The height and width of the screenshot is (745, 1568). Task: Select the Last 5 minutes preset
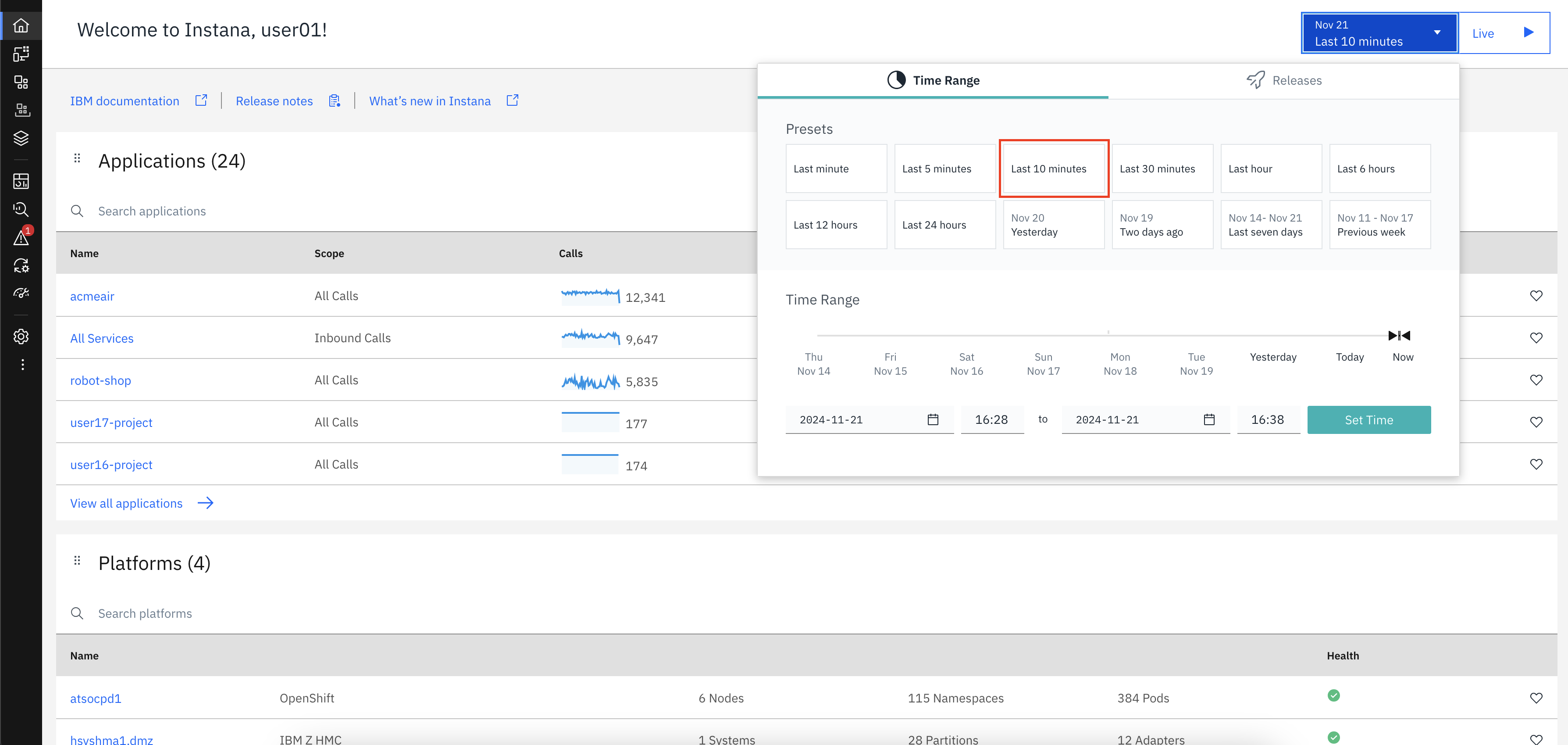click(x=944, y=169)
